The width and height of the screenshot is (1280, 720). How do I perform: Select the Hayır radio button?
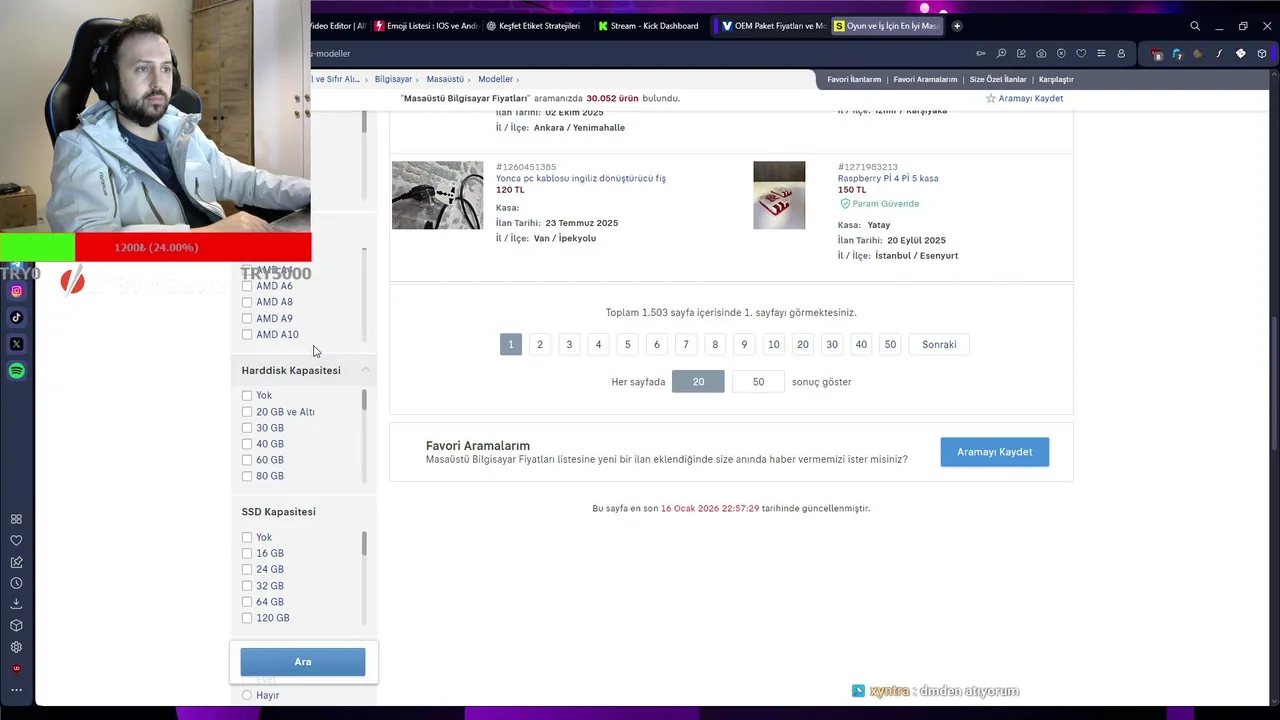[247, 695]
